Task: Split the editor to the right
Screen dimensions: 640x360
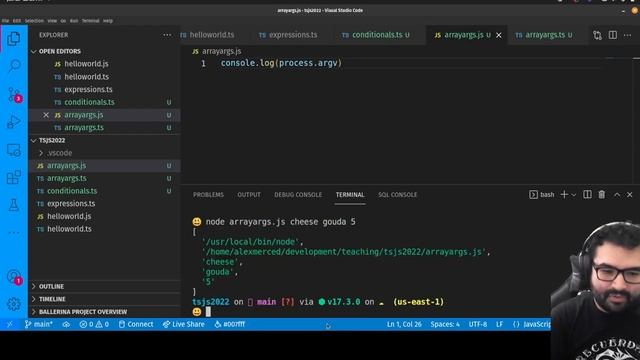Action: (x=613, y=35)
